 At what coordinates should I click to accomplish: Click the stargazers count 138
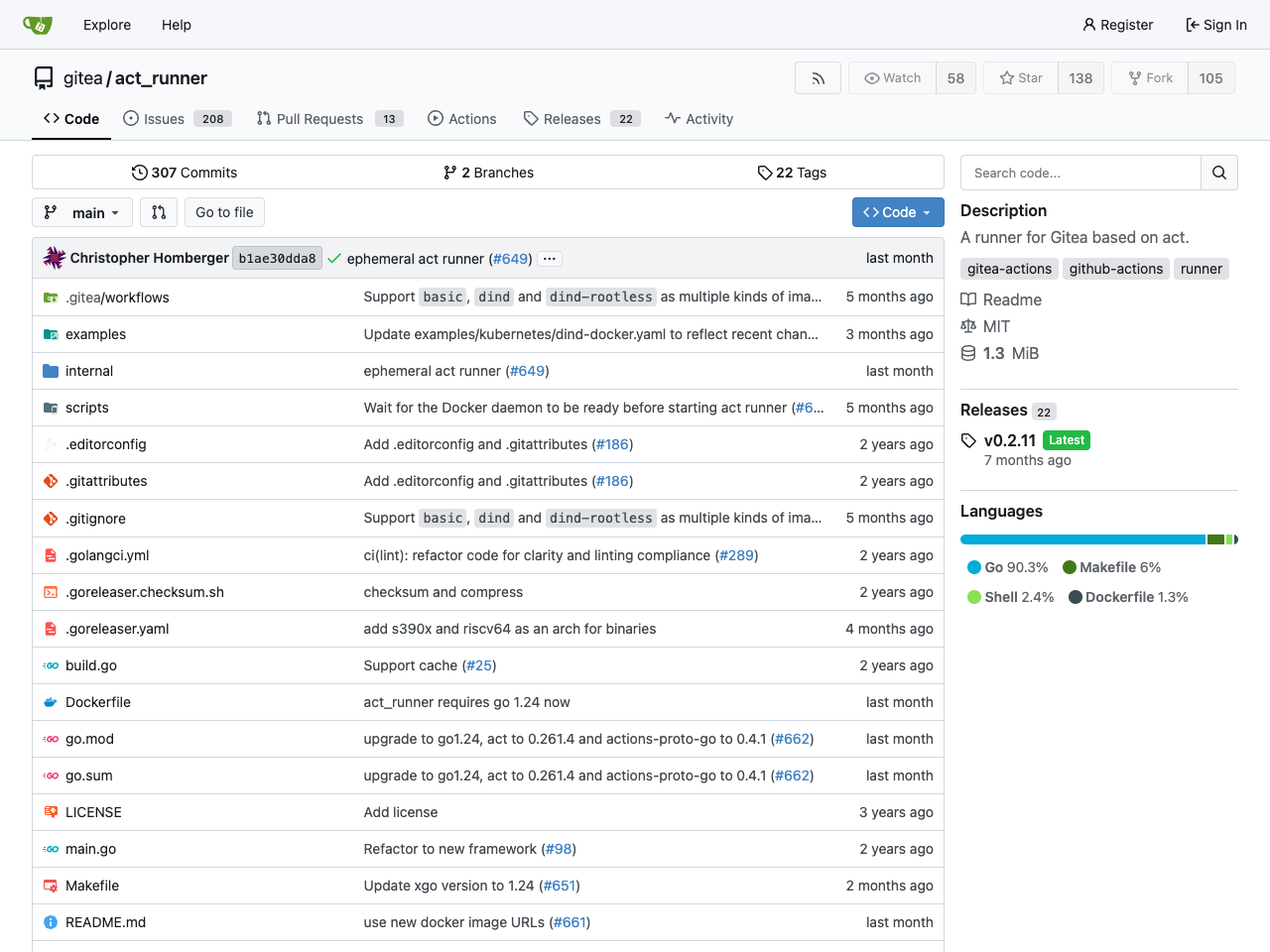(x=1080, y=78)
